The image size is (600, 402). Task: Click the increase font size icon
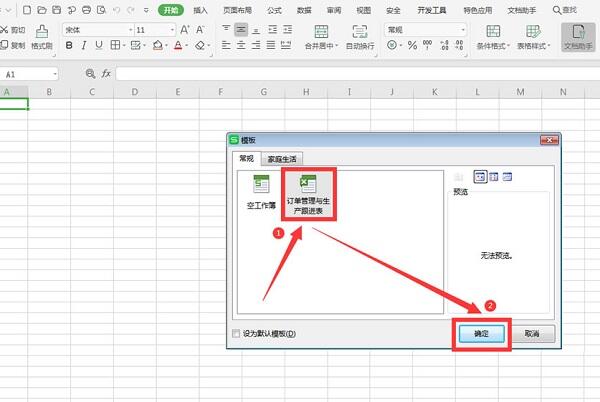coord(184,29)
